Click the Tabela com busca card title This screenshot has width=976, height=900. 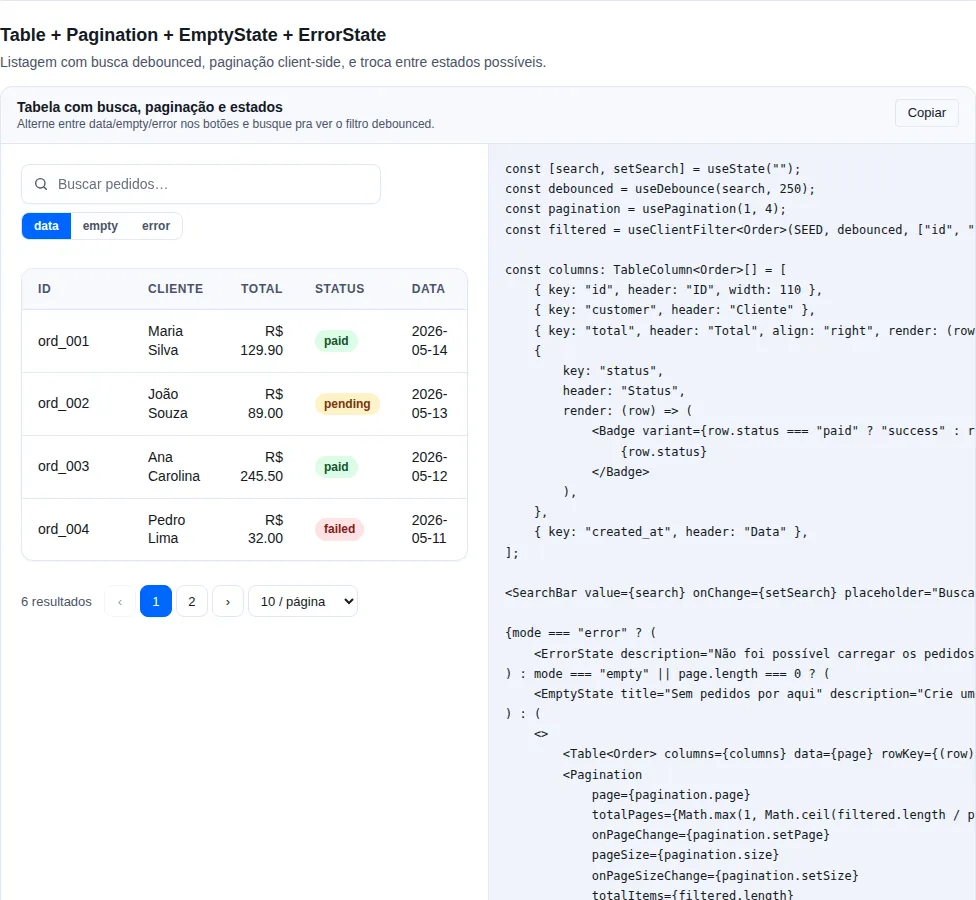pos(149,107)
